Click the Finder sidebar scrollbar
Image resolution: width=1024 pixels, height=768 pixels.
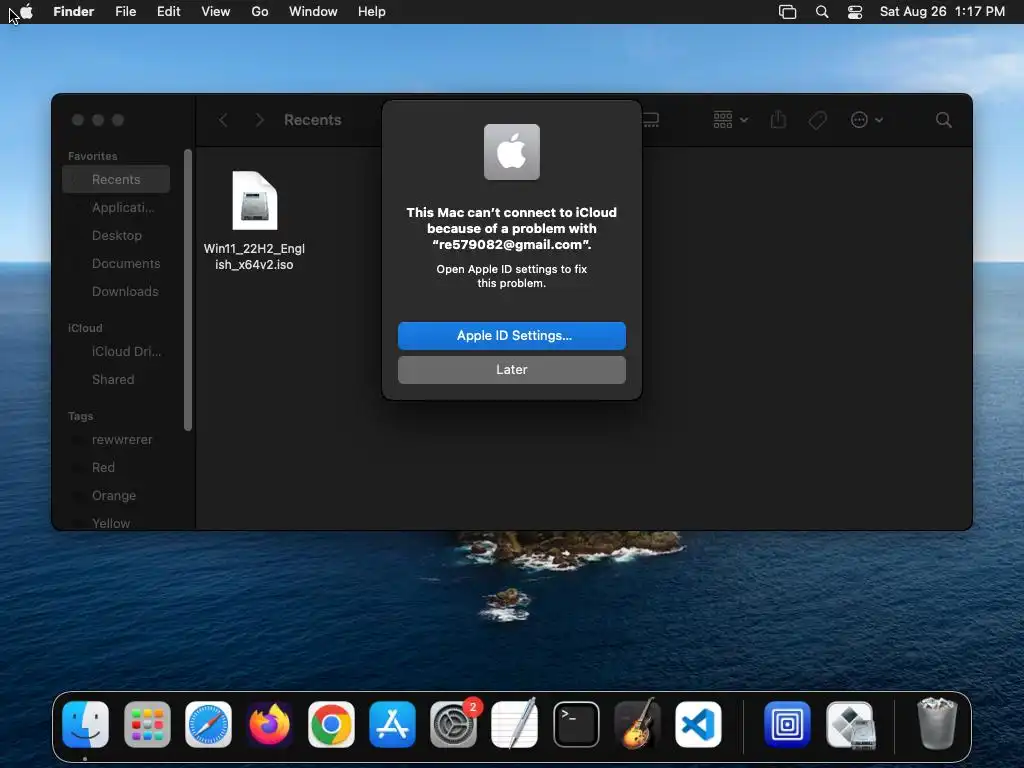point(188,290)
